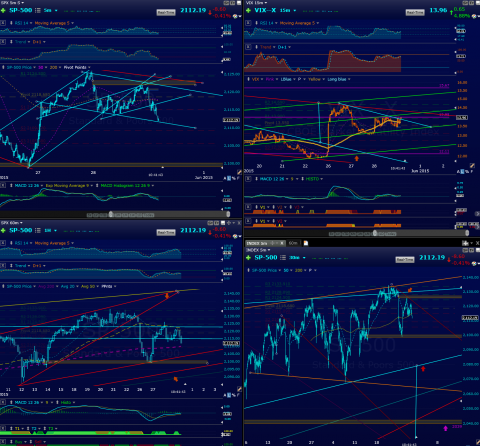This screenshot has height=446, width=480.
Task: Switch to the 60m tab
Action: pyautogui.click(x=293, y=243)
